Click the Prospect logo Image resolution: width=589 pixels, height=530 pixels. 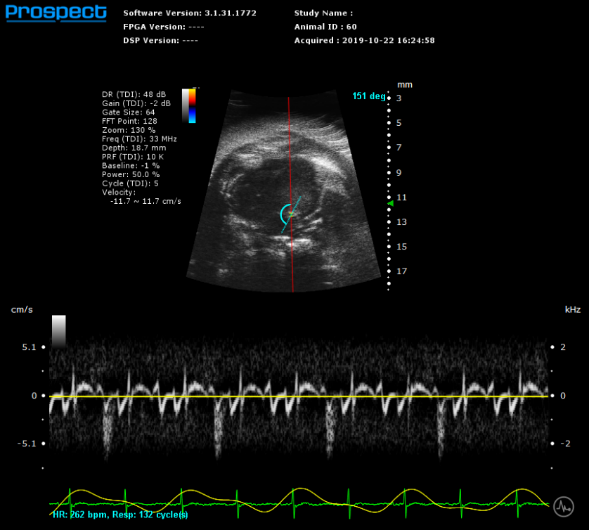(56, 13)
